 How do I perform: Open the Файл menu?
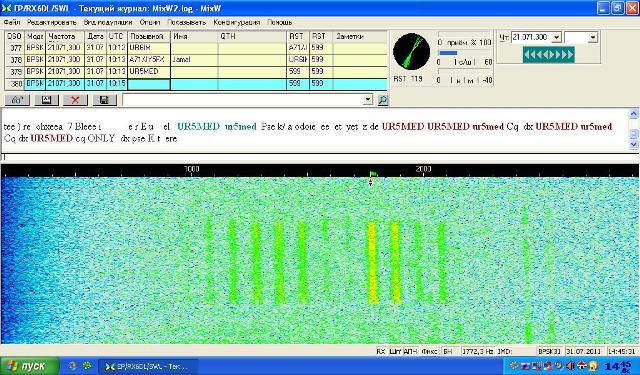11,22
